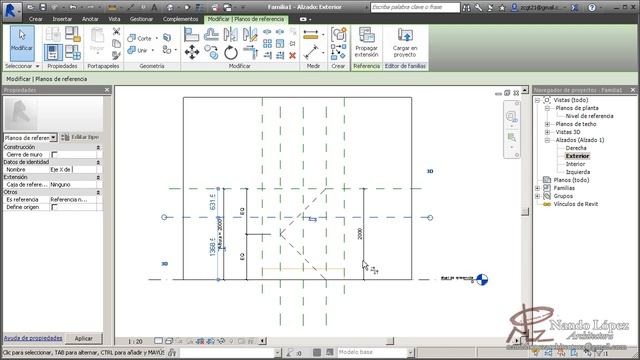Viewport: 640px width, 360px height.
Task: Open the Complementos ribbon tab
Action: pyautogui.click(x=180, y=19)
